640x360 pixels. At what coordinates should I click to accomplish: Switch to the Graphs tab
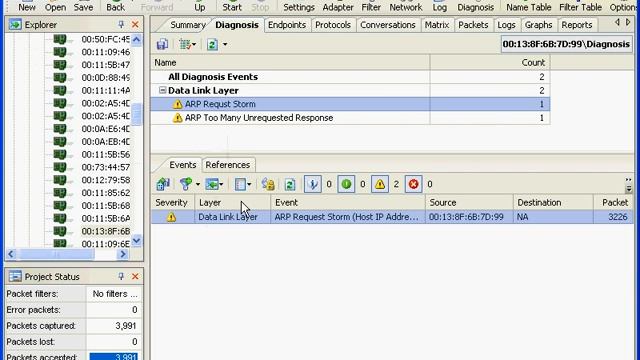point(538,25)
